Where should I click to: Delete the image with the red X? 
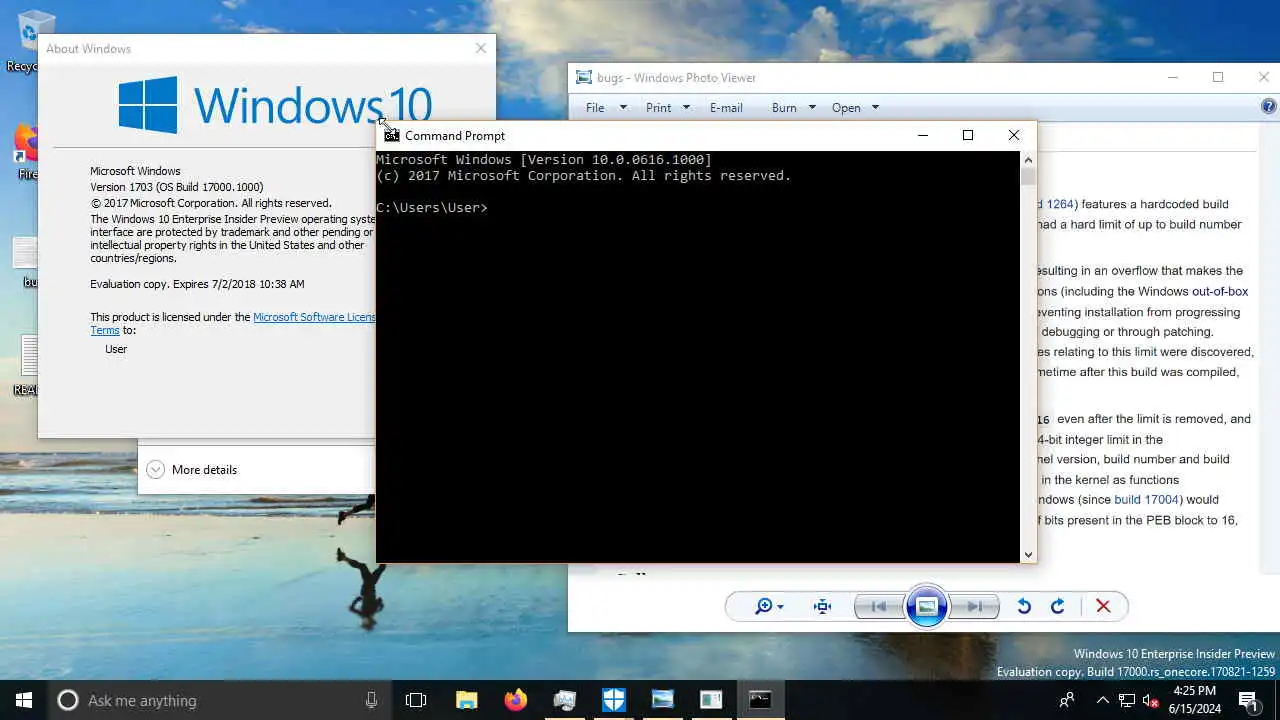pyautogui.click(x=1103, y=606)
